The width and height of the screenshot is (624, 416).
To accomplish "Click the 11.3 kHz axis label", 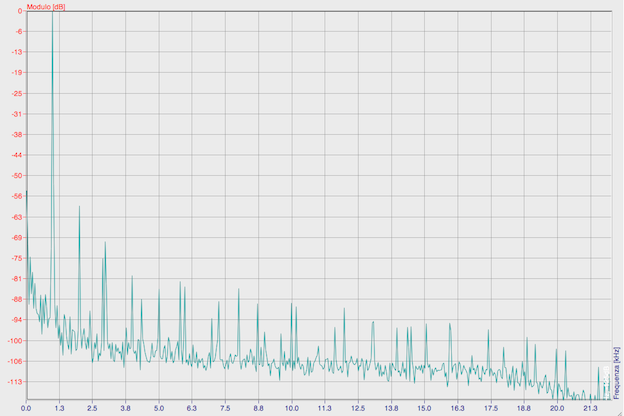I will 325,408.
